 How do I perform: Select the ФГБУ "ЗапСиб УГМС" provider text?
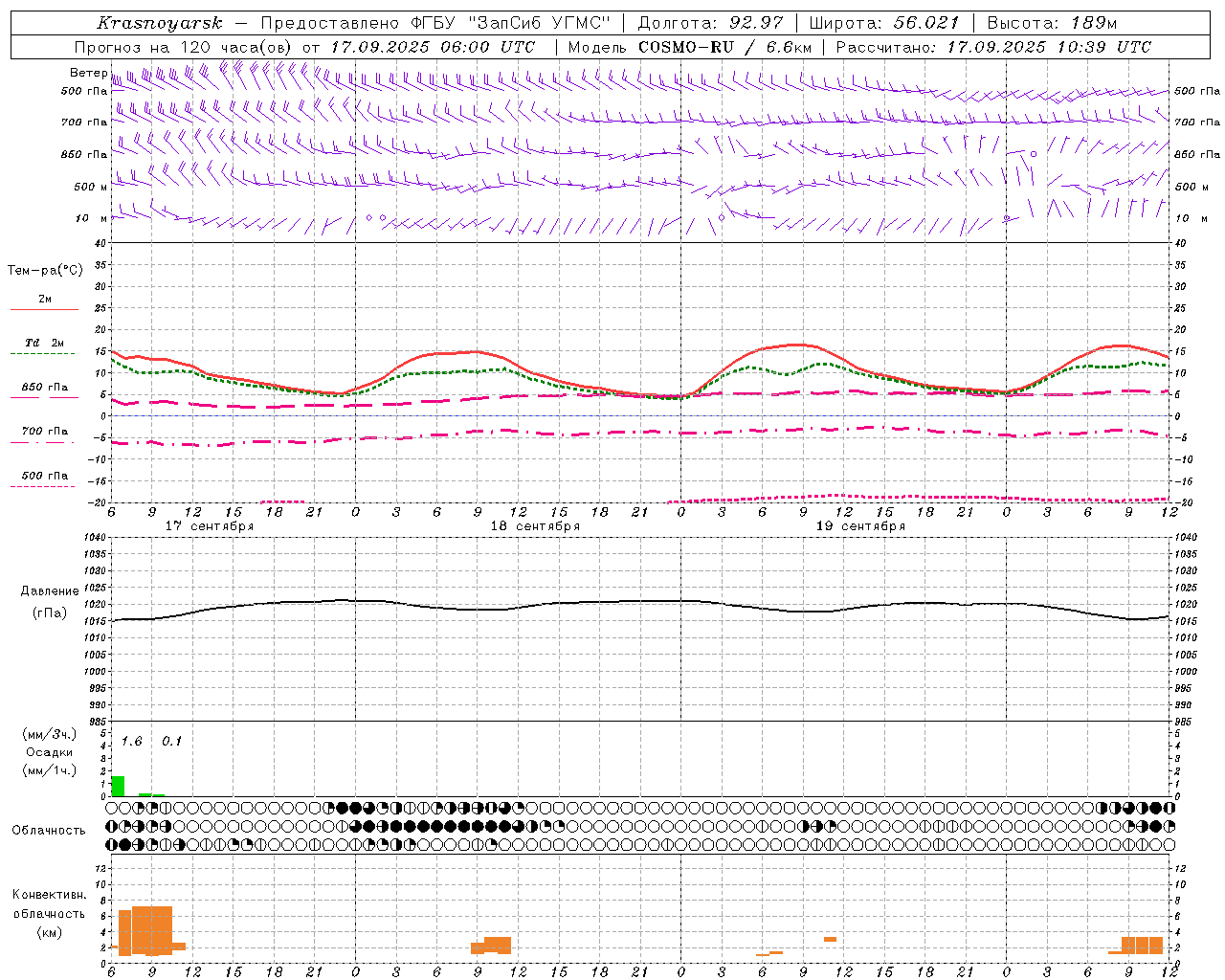(x=518, y=23)
